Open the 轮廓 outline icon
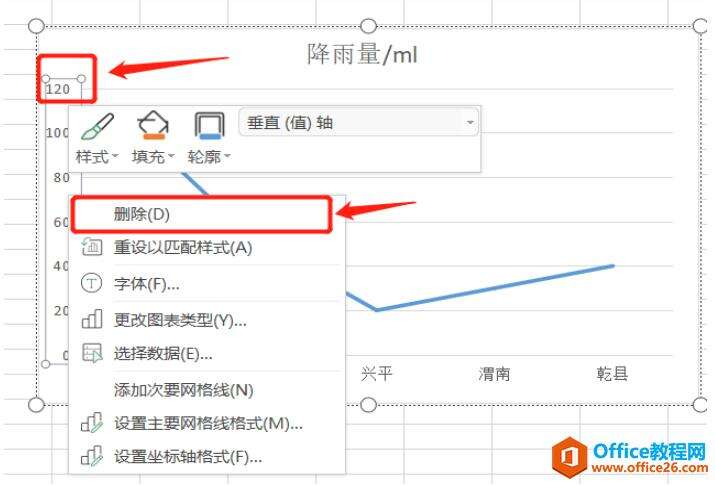Image resolution: width=715 pixels, height=485 pixels. (x=209, y=125)
